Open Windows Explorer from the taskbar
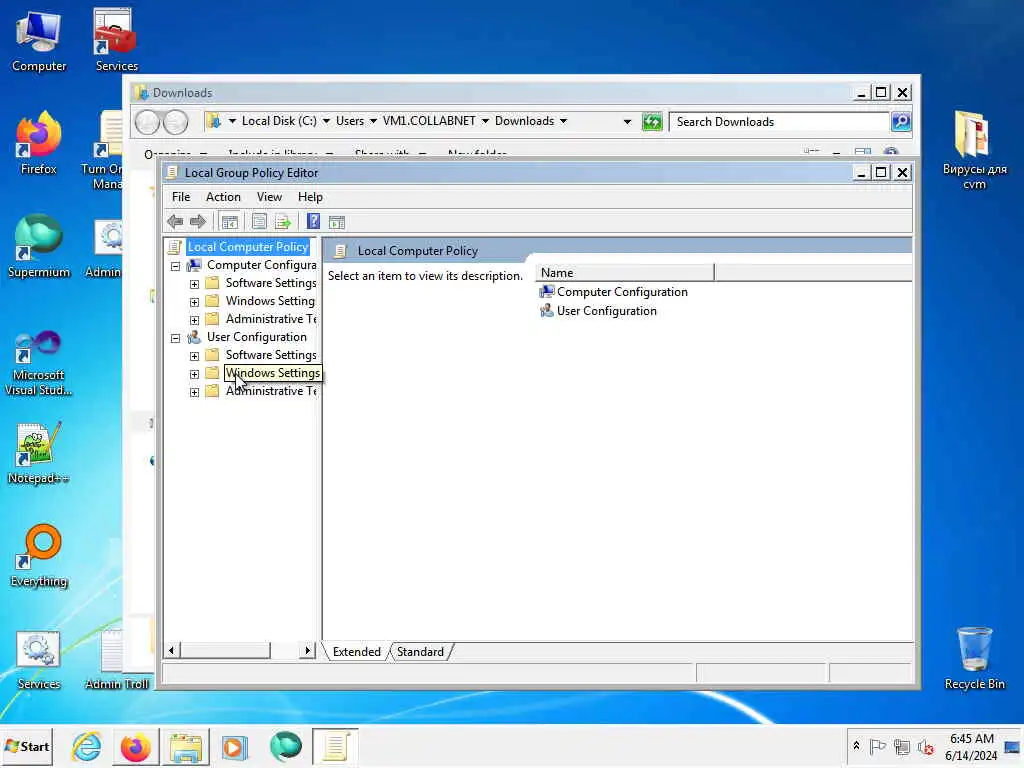1024x768 pixels. pyautogui.click(x=185, y=746)
